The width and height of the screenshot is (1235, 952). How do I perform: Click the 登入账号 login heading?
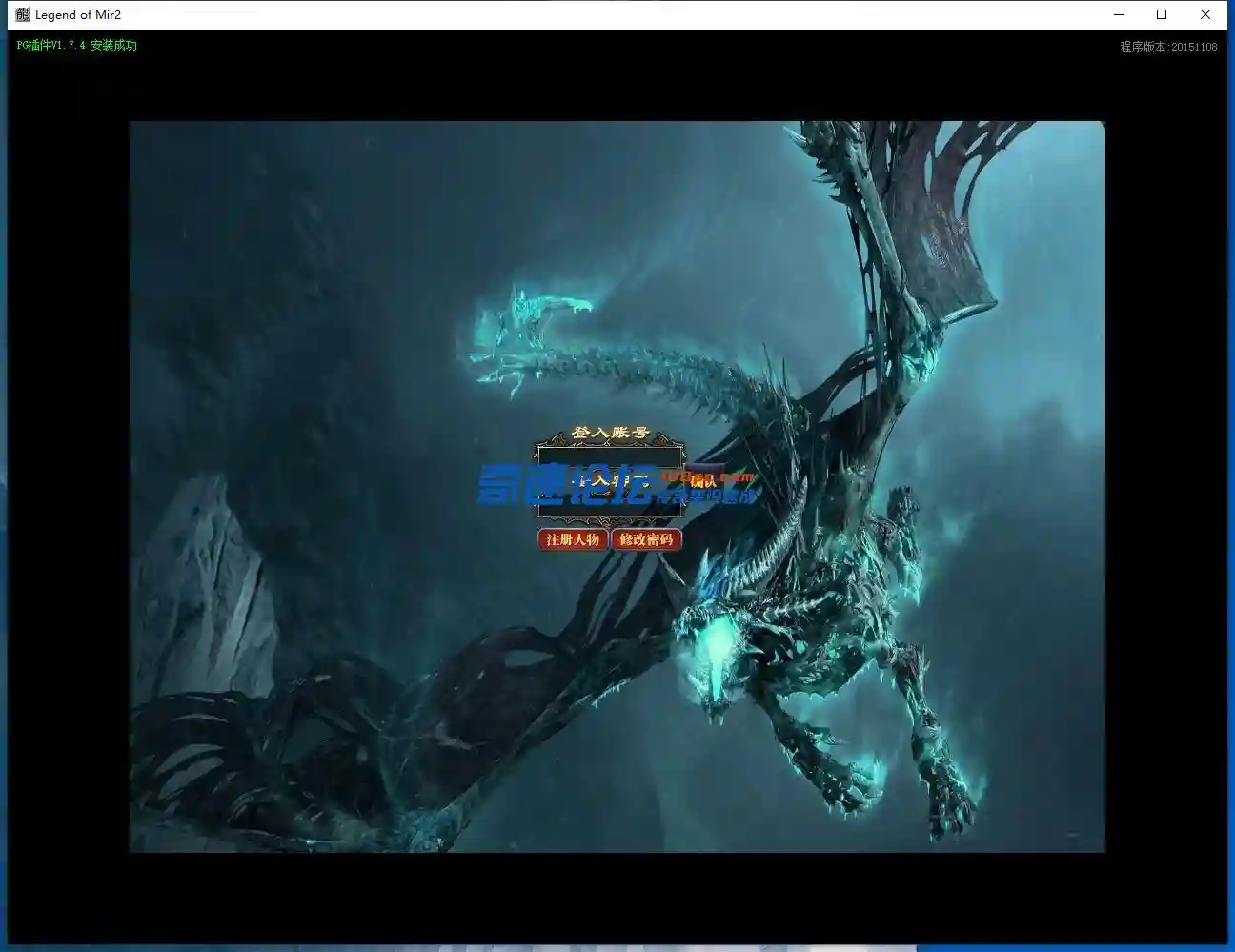(611, 433)
